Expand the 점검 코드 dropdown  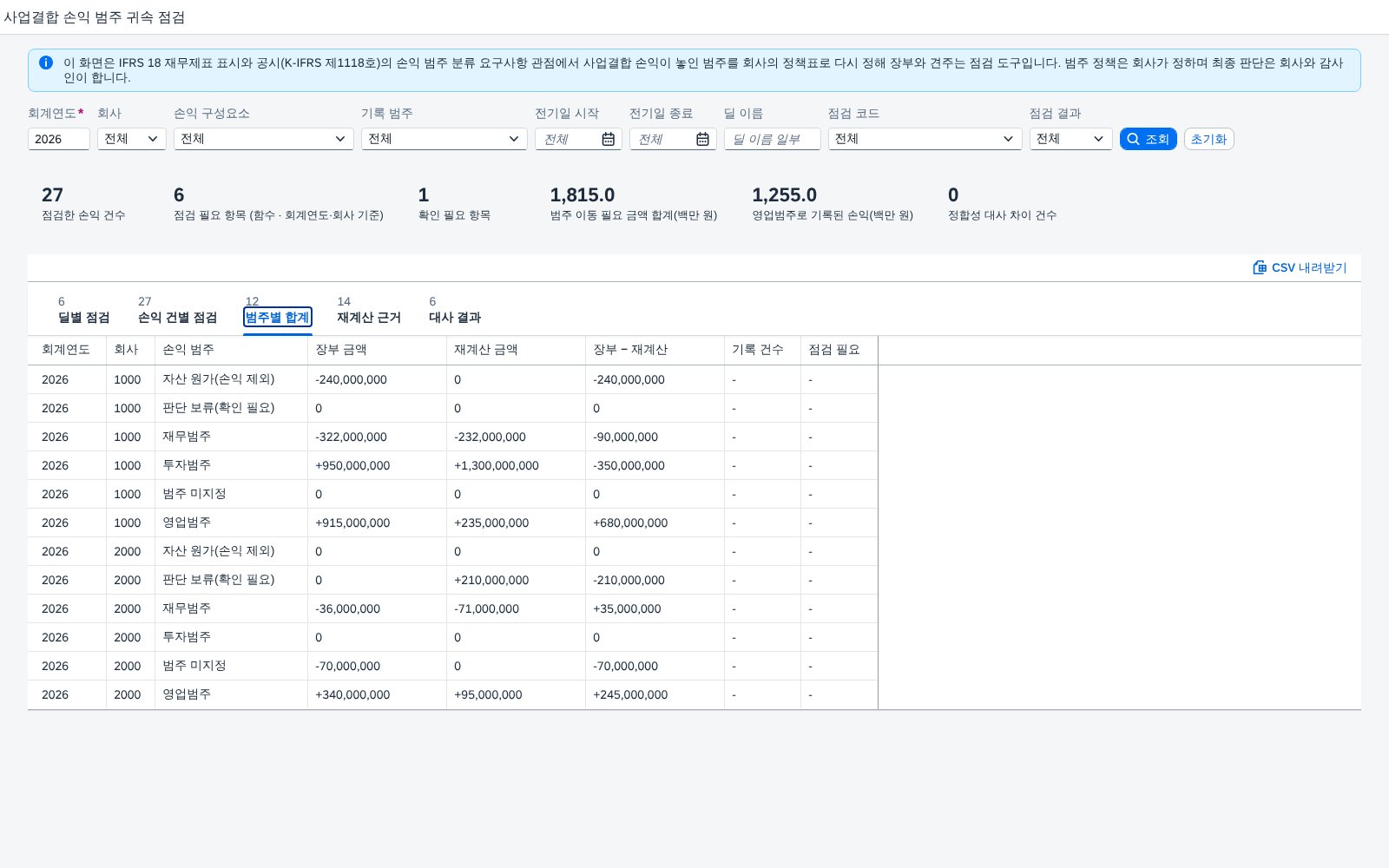click(925, 139)
